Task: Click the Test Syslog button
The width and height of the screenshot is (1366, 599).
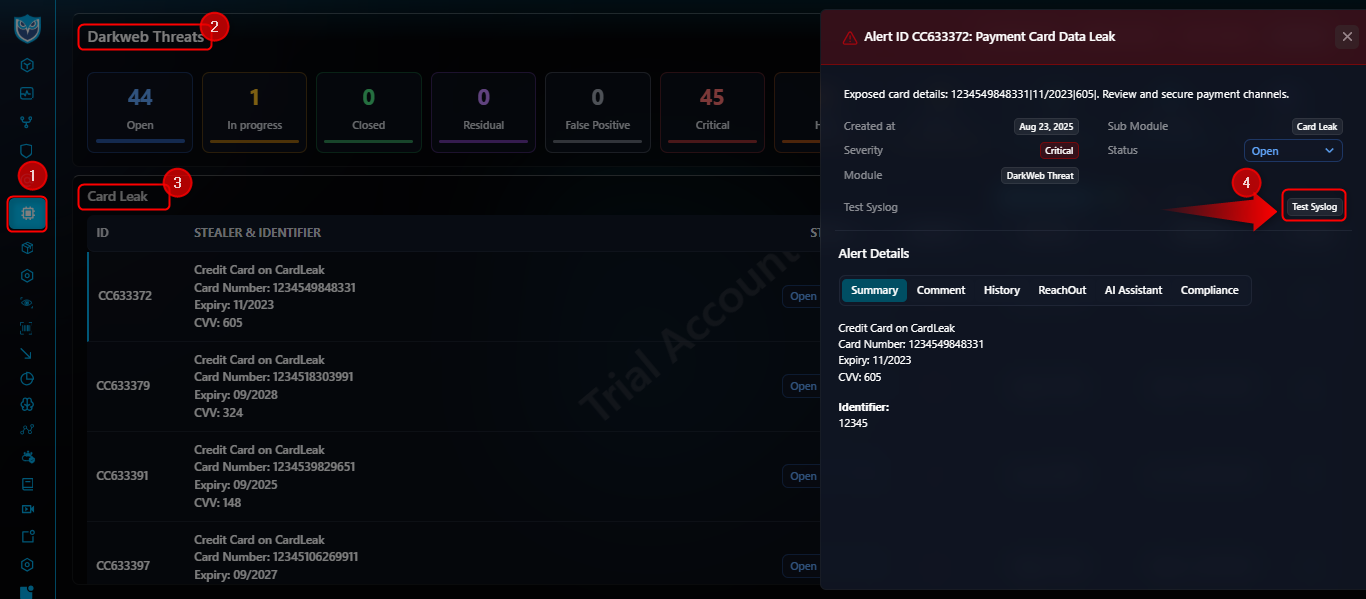Action: coord(1314,207)
